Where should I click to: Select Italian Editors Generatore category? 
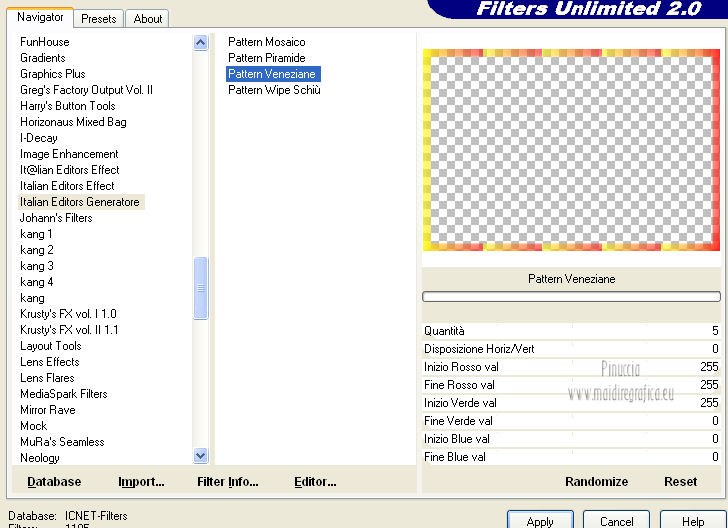tap(80, 202)
